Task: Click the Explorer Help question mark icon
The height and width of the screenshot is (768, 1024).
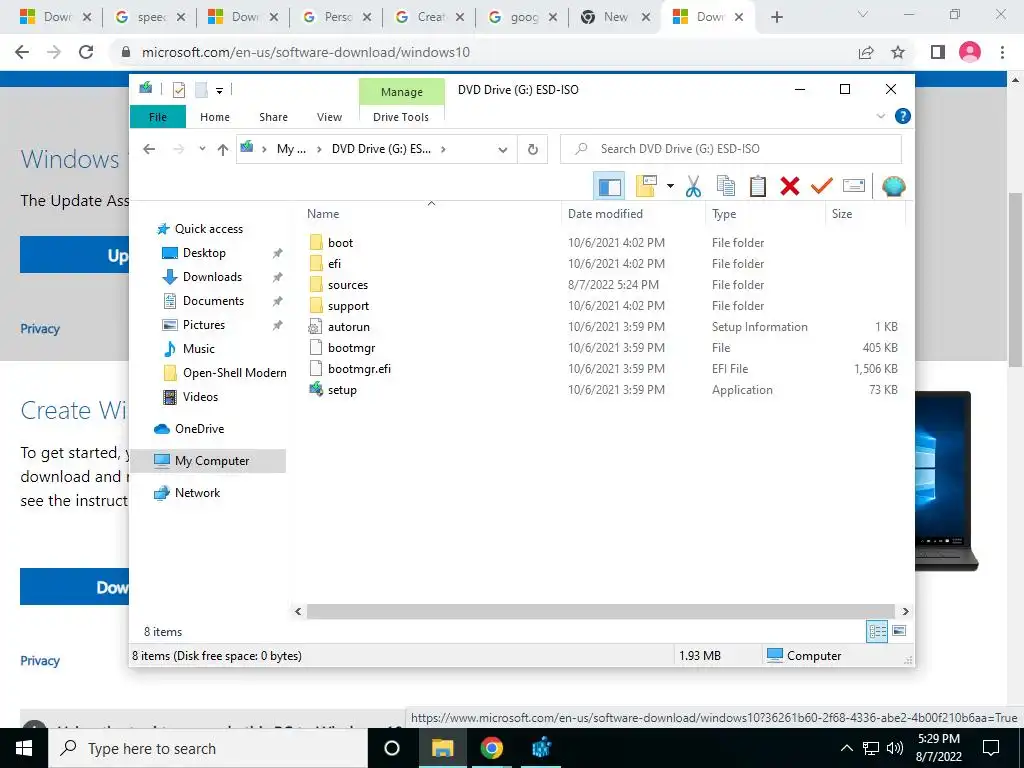Action: pyautogui.click(x=903, y=116)
